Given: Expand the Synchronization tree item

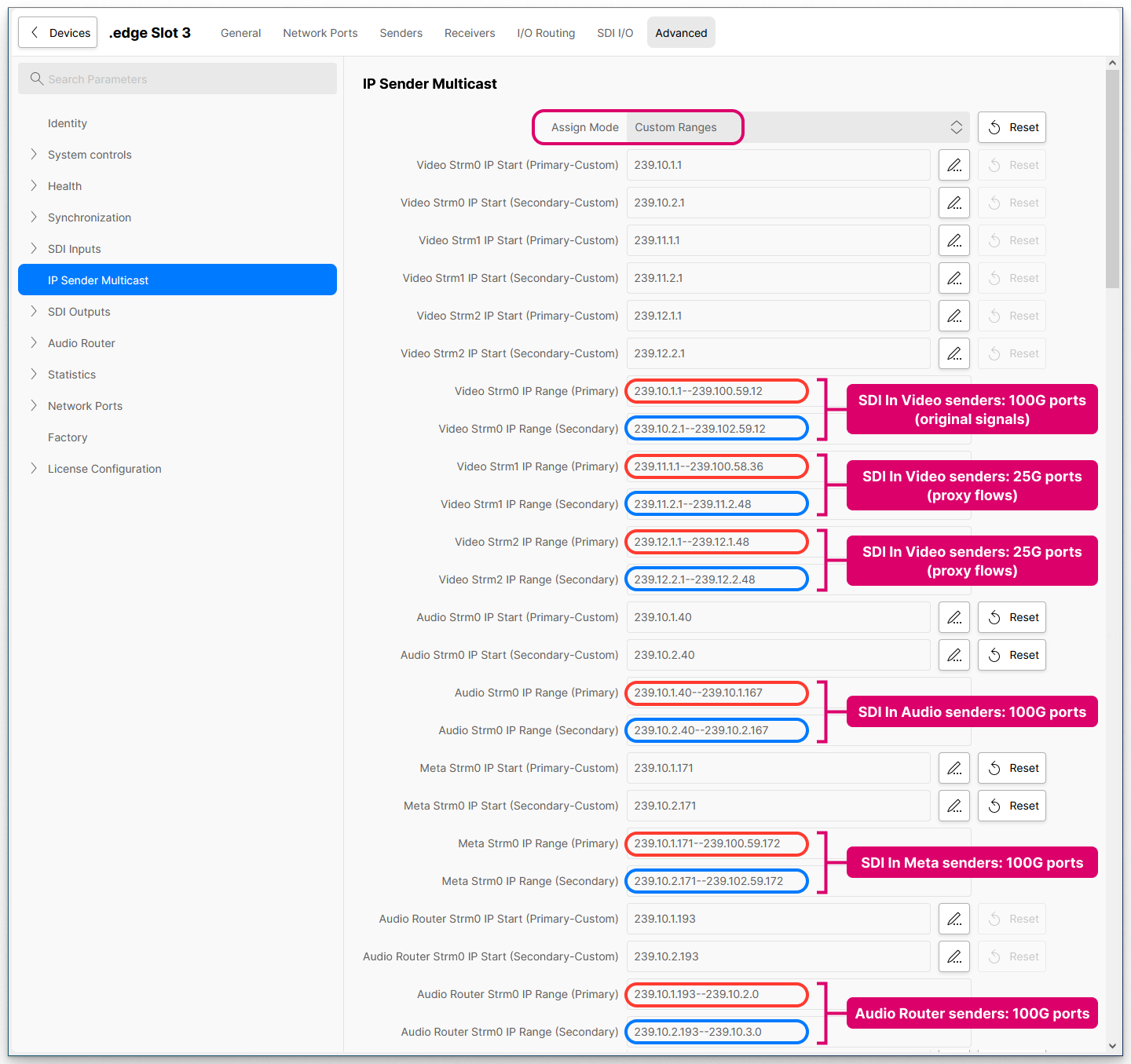Looking at the screenshot, I should coord(34,218).
